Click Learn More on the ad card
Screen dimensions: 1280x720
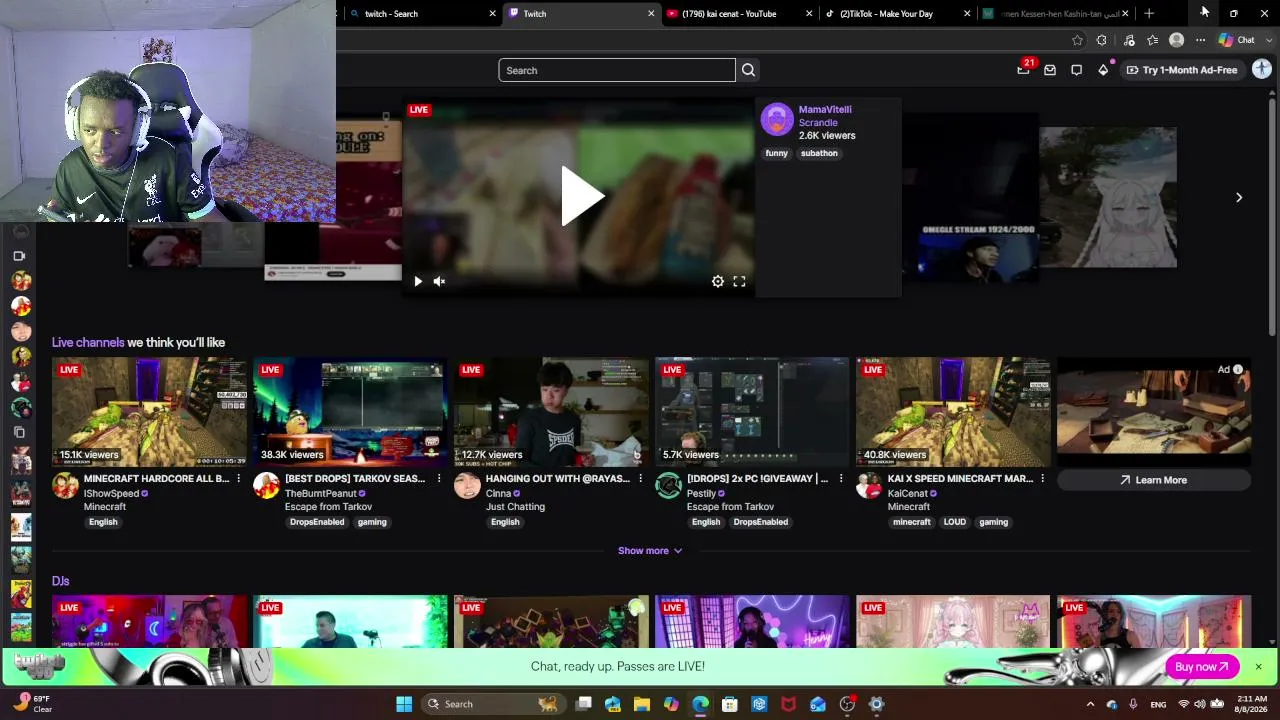[x=1153, y=480]
